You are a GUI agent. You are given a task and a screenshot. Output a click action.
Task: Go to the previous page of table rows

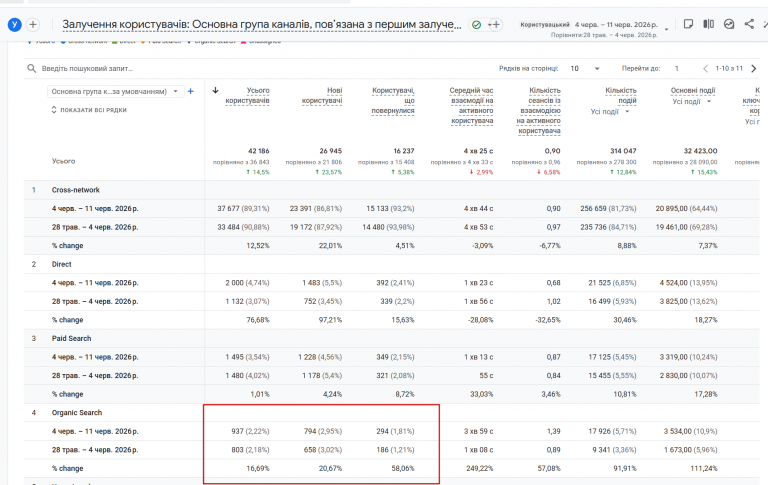pos(705,69)
